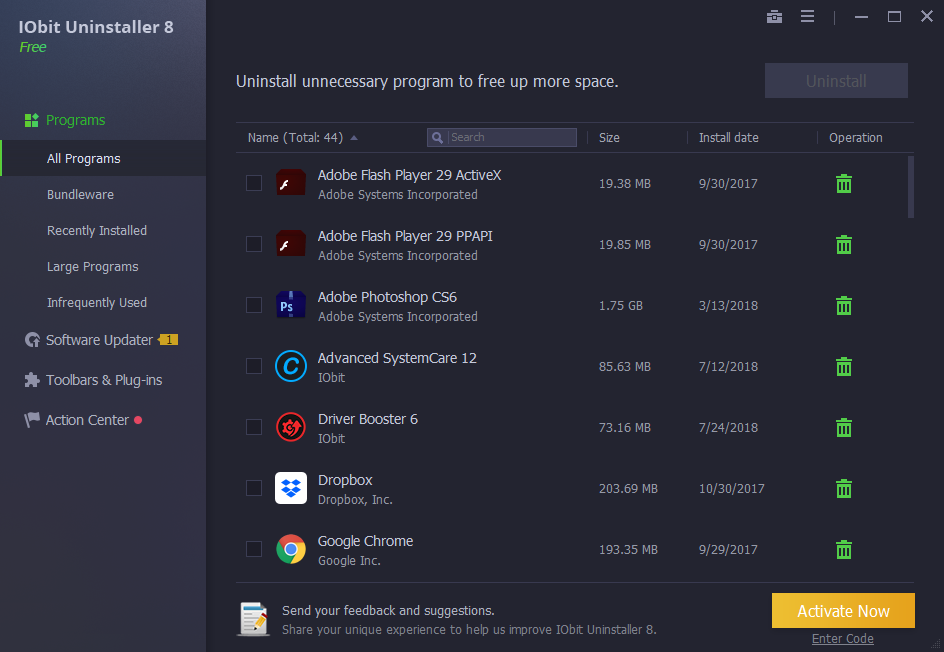Select the Dropbox checkbox
This screenshot has height=652, width=944.
tap(254, 488)
